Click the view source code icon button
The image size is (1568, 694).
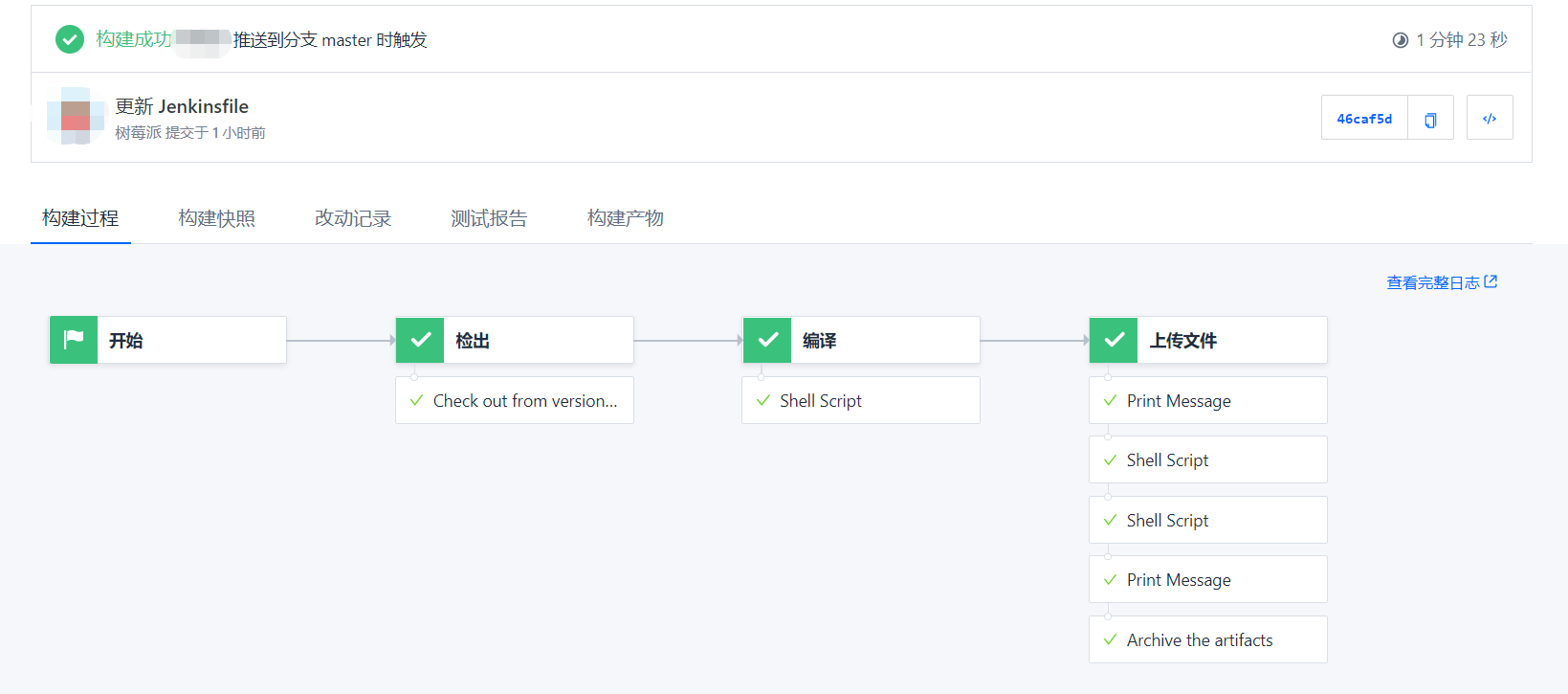(x=1490, y=119)
